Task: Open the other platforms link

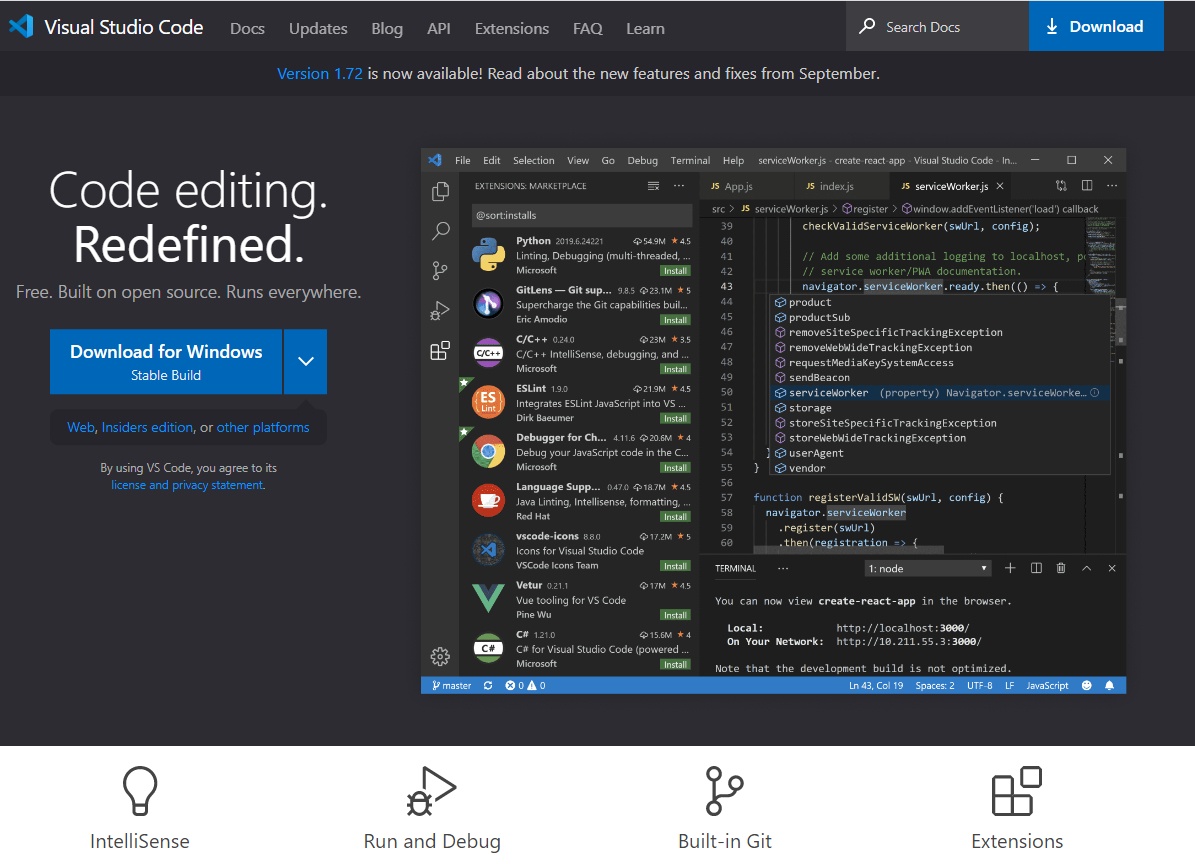Action: [x=263, y=427]
